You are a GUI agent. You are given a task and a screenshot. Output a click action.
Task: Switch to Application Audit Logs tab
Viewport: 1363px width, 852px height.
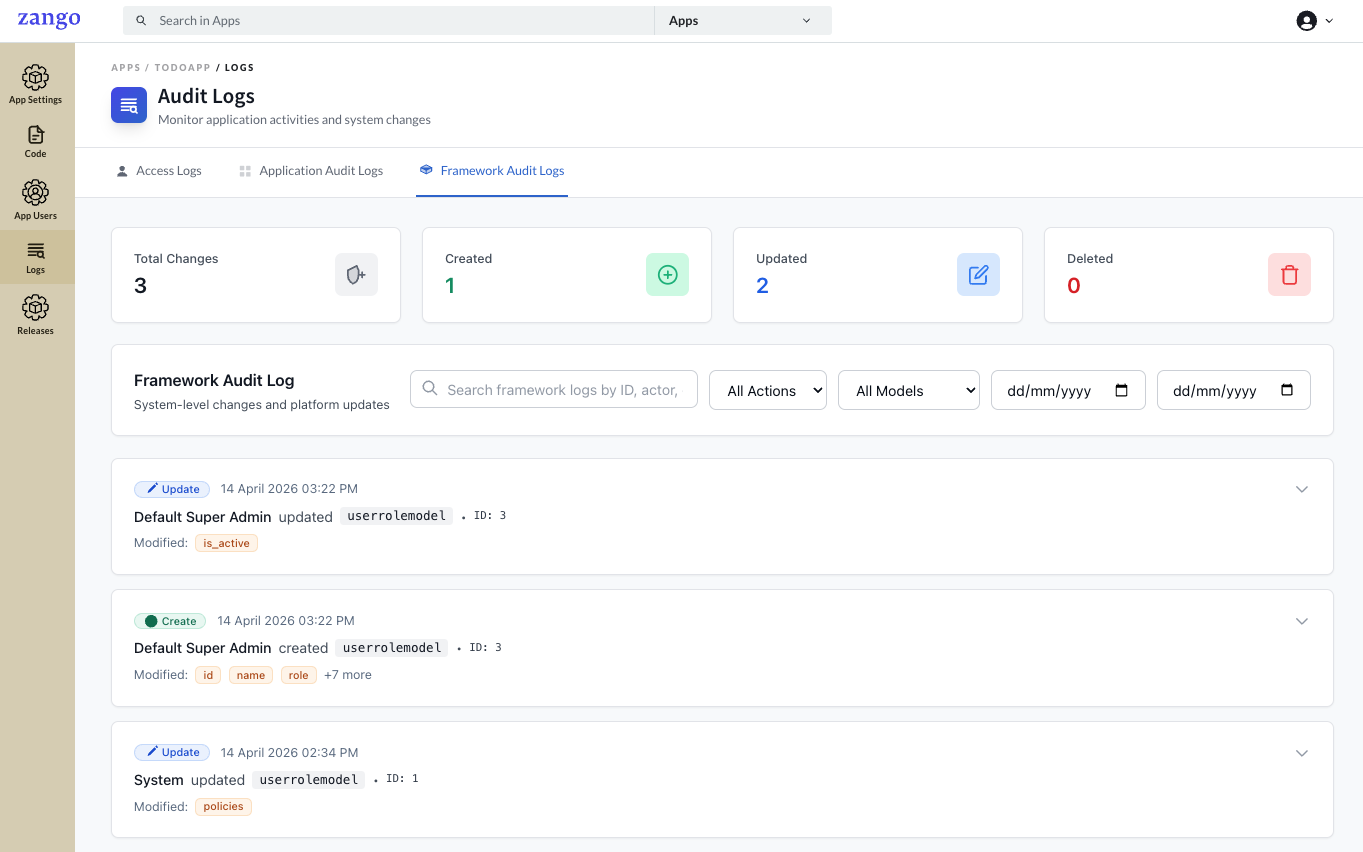(311, 171)
